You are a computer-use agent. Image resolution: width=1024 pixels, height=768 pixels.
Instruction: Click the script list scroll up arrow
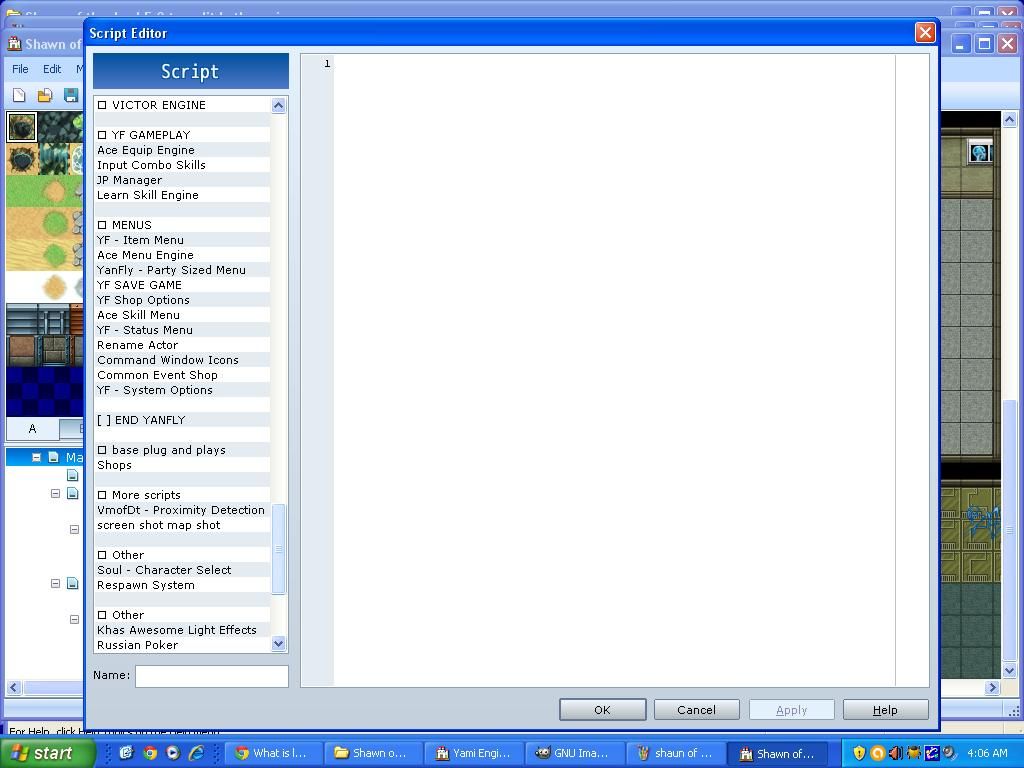point(279,105)
